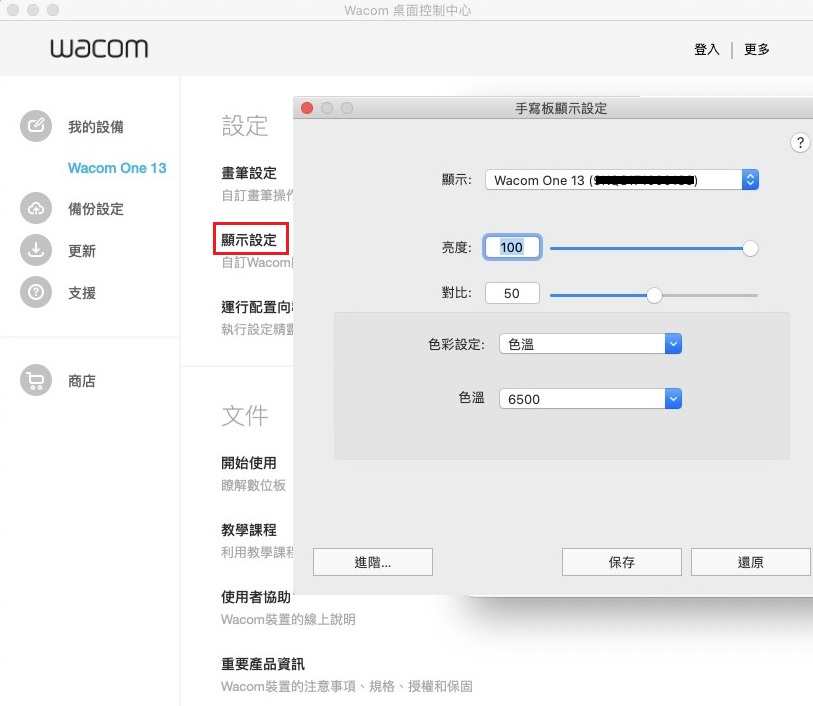
Task: Open the 我的設備 sidebar item
Action: coord(96,126)
